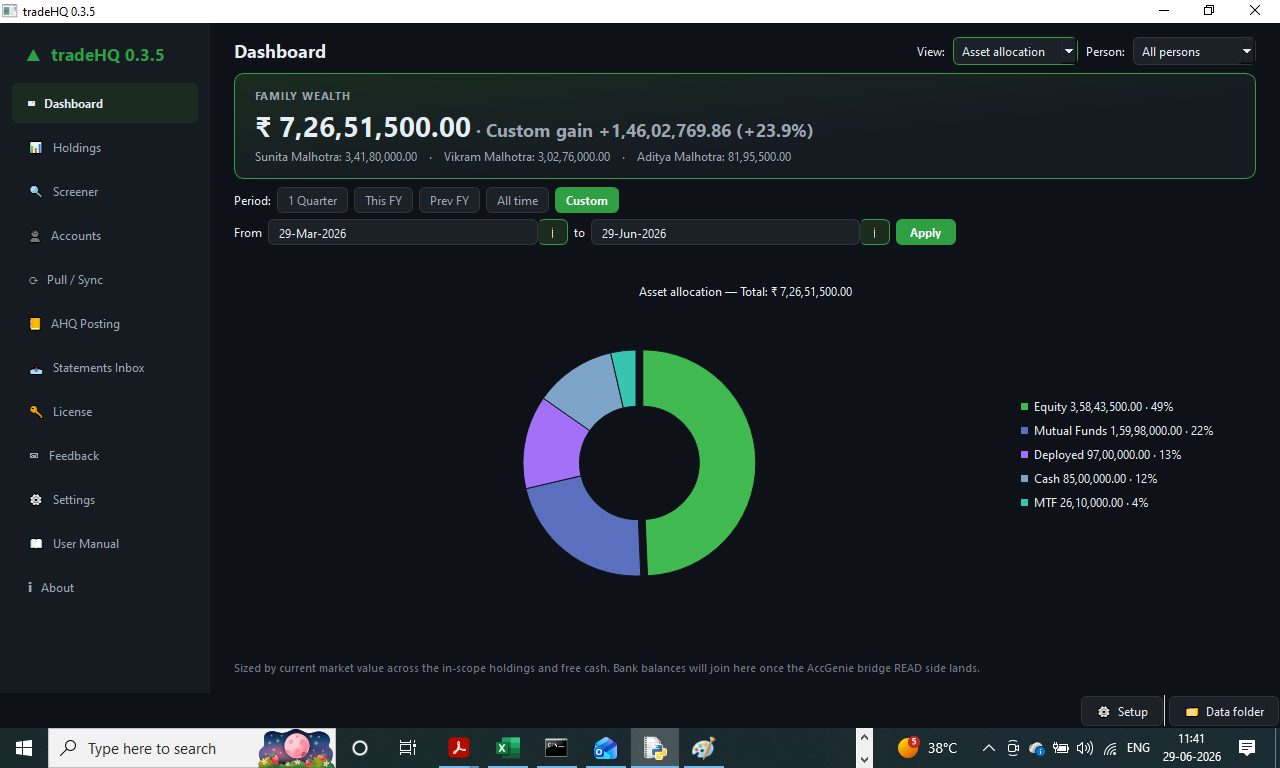
Task: Open Excel from the taskbar
Action: (x=508, y=748)
